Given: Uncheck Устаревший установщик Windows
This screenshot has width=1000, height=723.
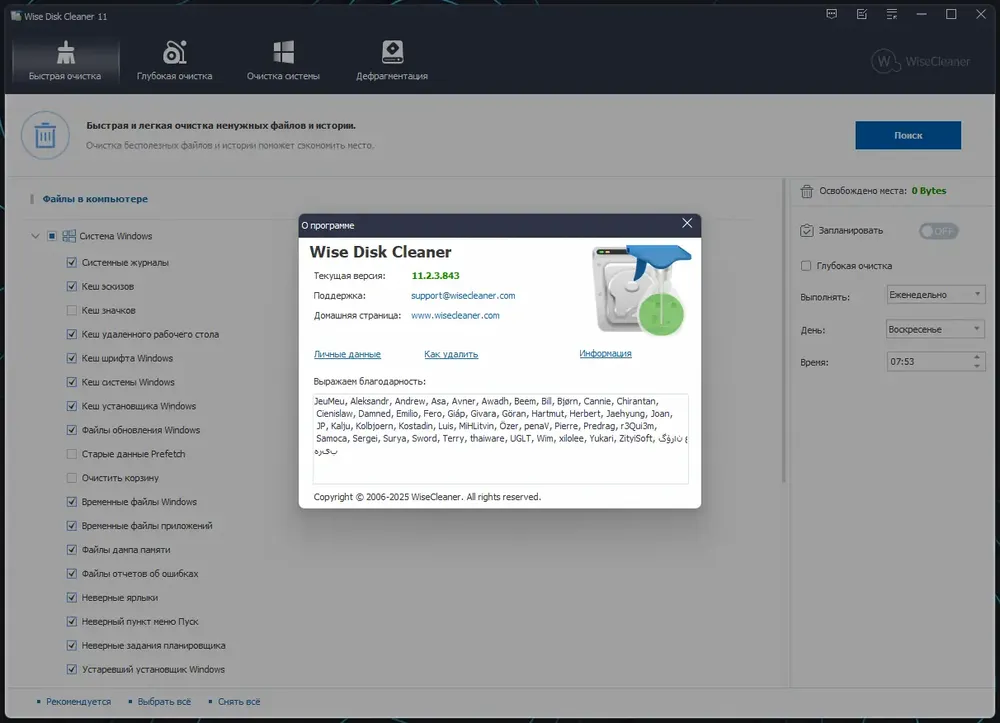Looking at the screenshot, I should tap(71, 669).
